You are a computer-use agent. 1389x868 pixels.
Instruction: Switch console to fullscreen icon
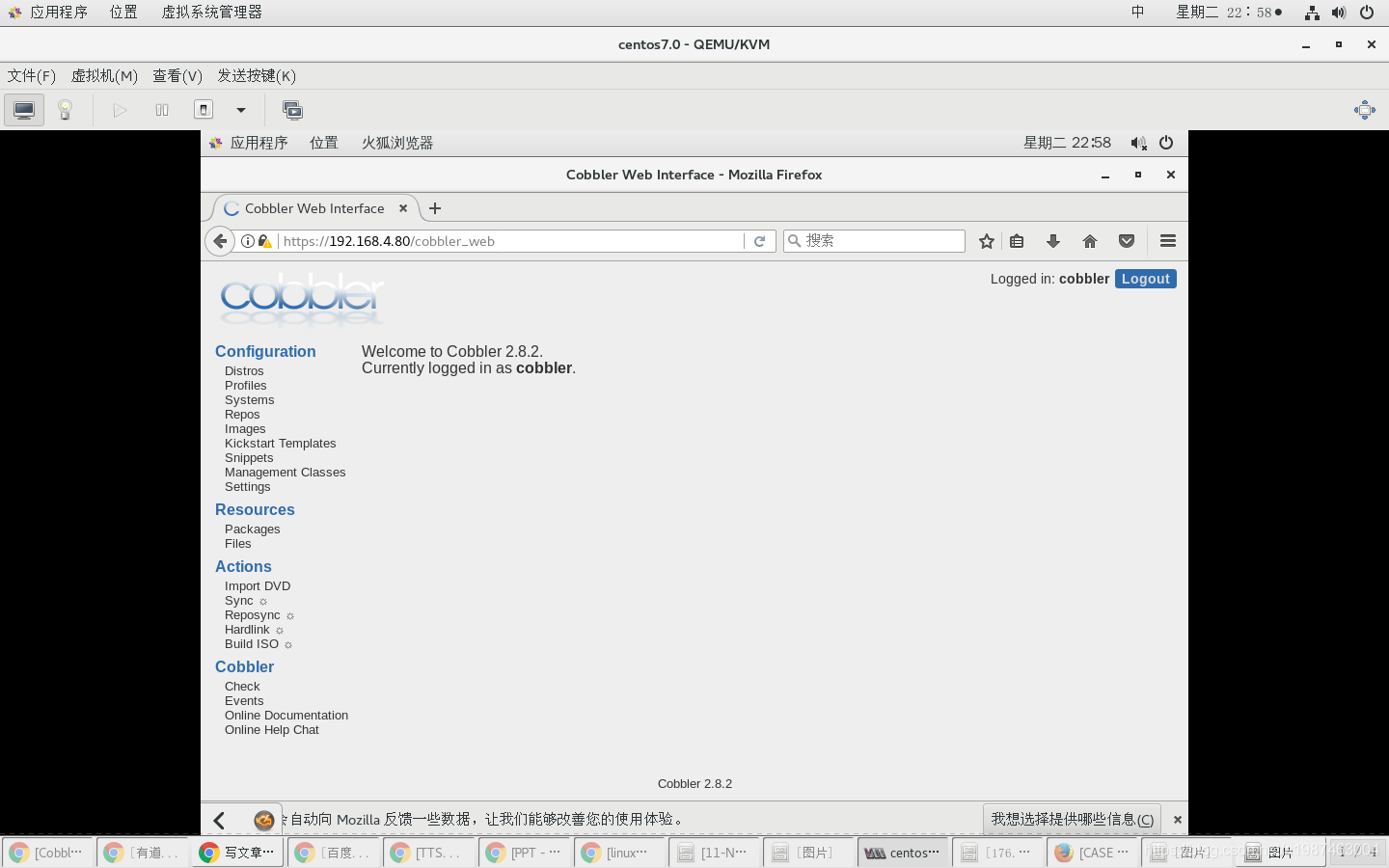click(x=1364, y=110)
